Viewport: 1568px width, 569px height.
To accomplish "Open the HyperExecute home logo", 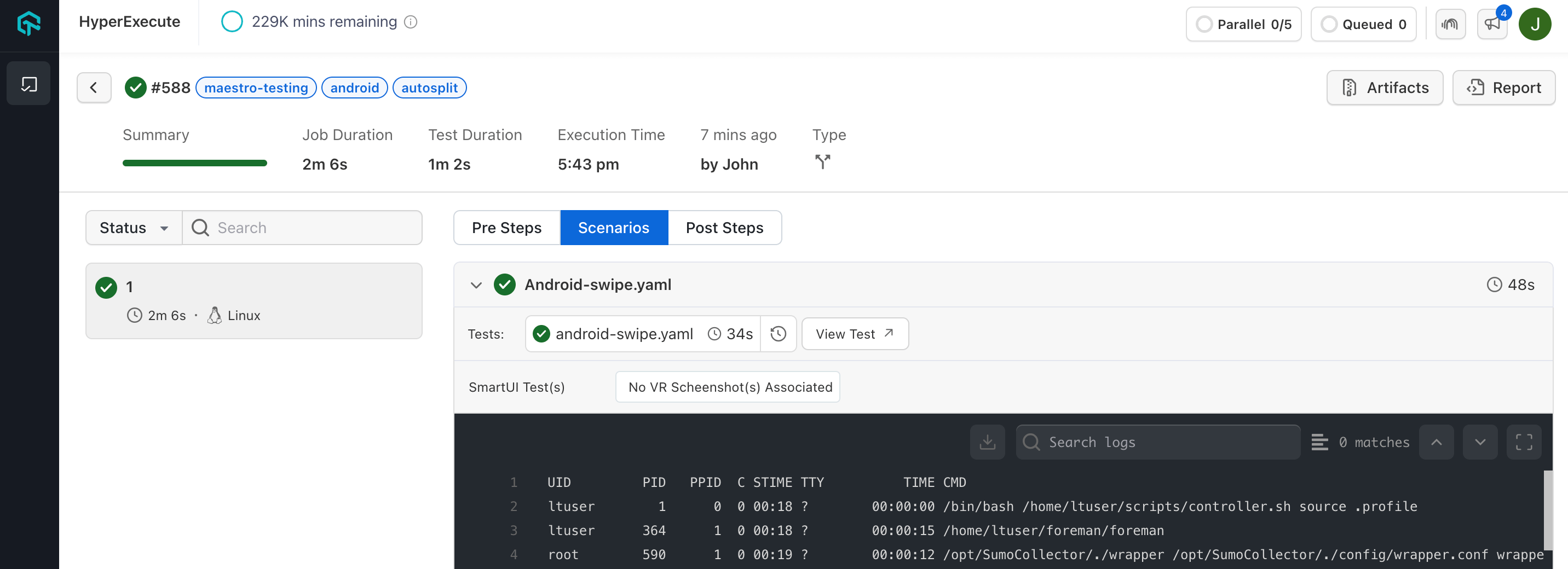I will [28, 24].
